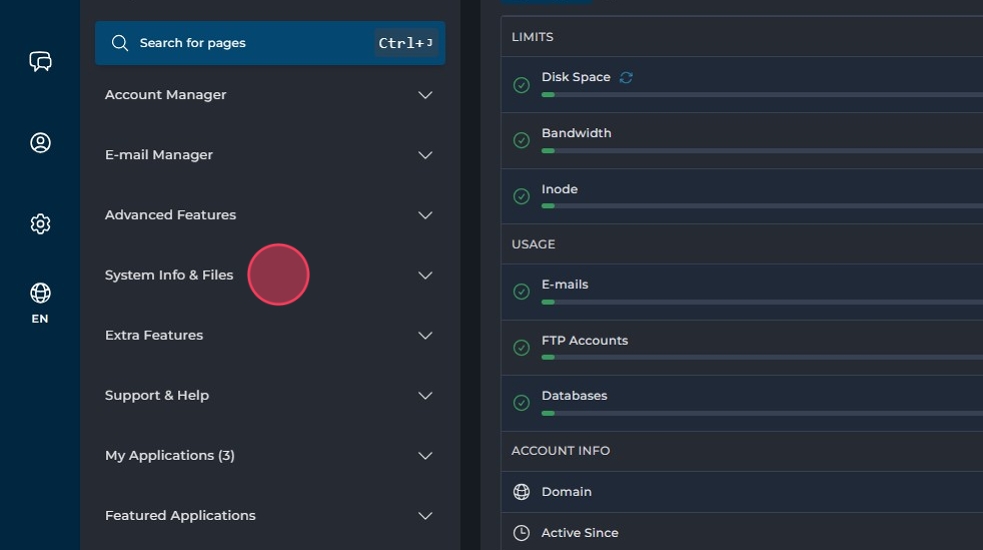The height and width of the screenshot is (550, 983).
Task: Click the Disk Space refresh icon
Action: point(626,78)
